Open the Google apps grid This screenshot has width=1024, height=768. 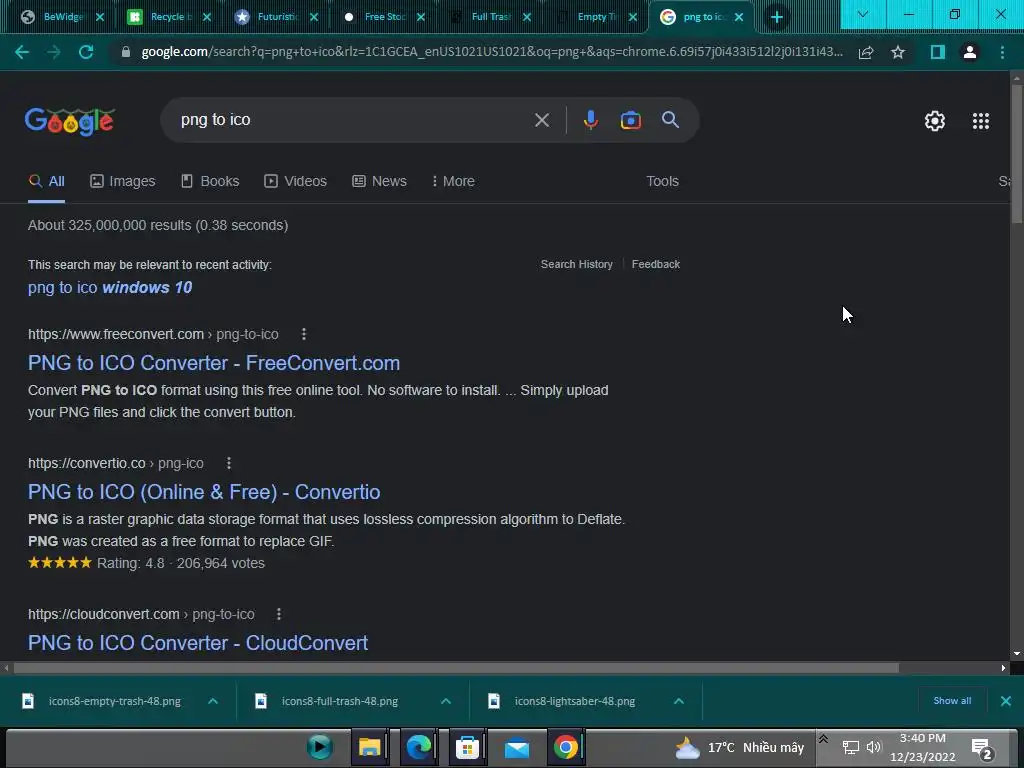click(x=981, y=121)
